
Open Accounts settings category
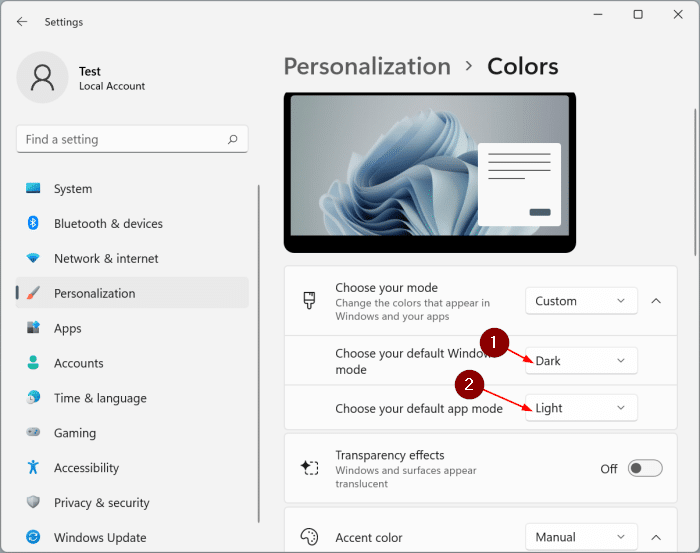pos(132,363)
